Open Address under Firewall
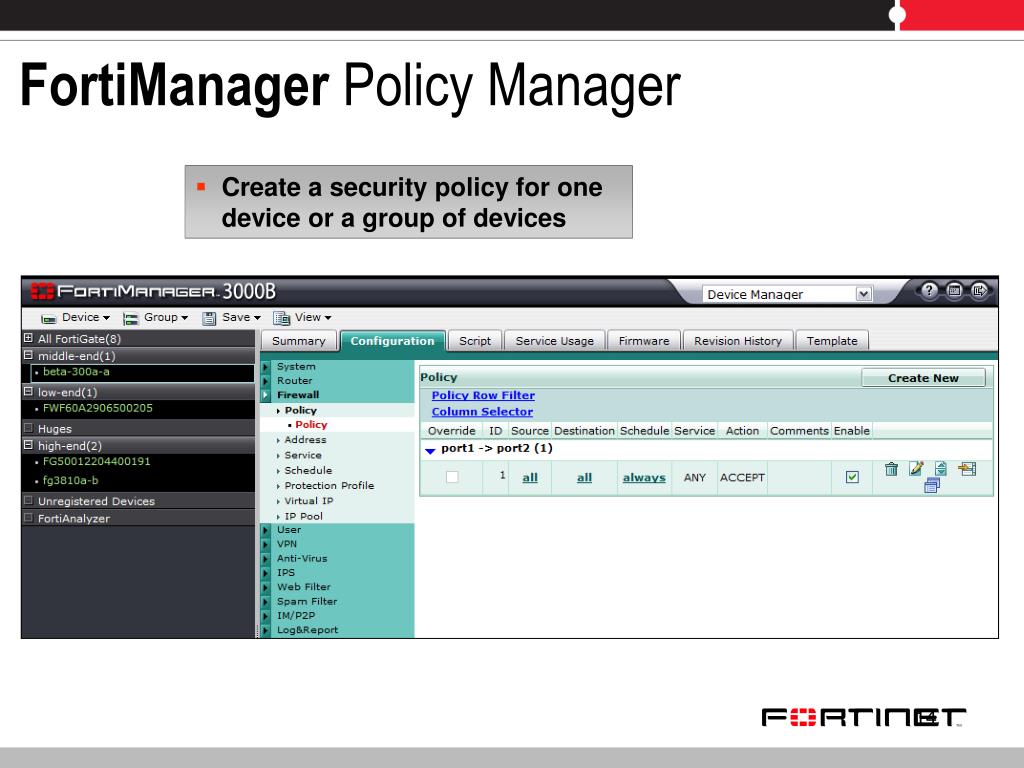The image size is (1024, 768). click(305, 440)
